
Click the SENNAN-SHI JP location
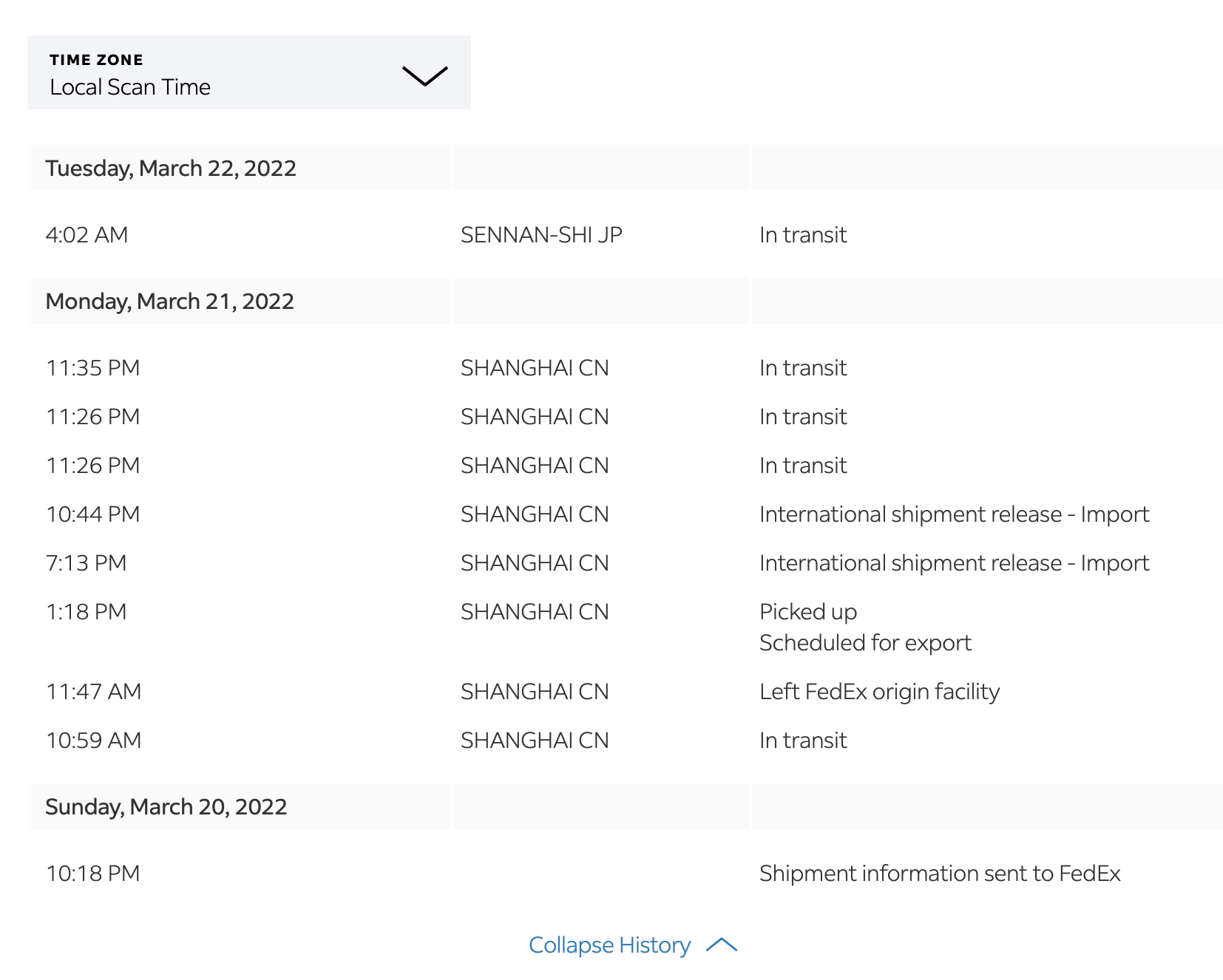(541, 235)
